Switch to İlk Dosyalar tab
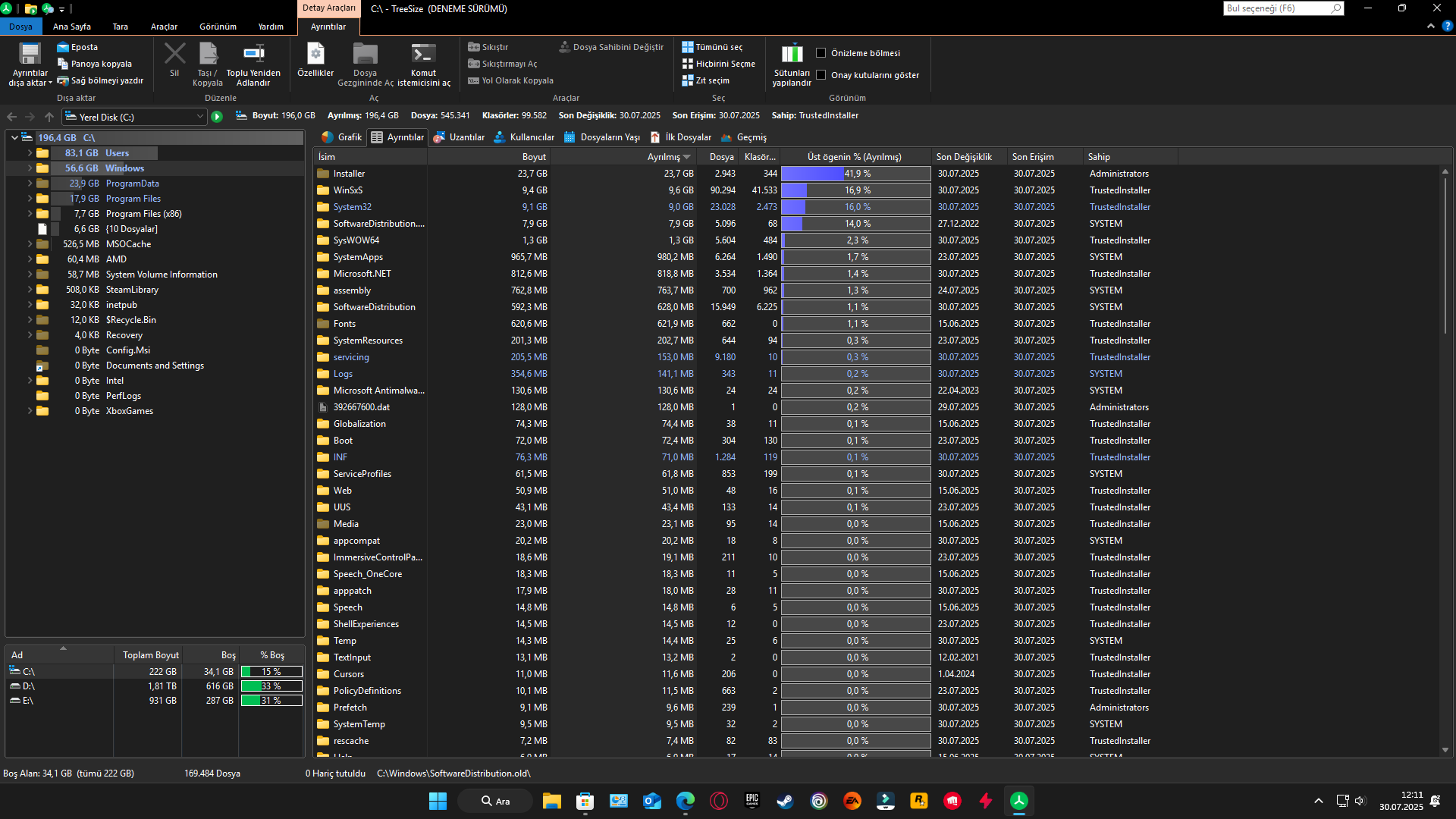Screen dimensions: 1456x819 point(680,137)
